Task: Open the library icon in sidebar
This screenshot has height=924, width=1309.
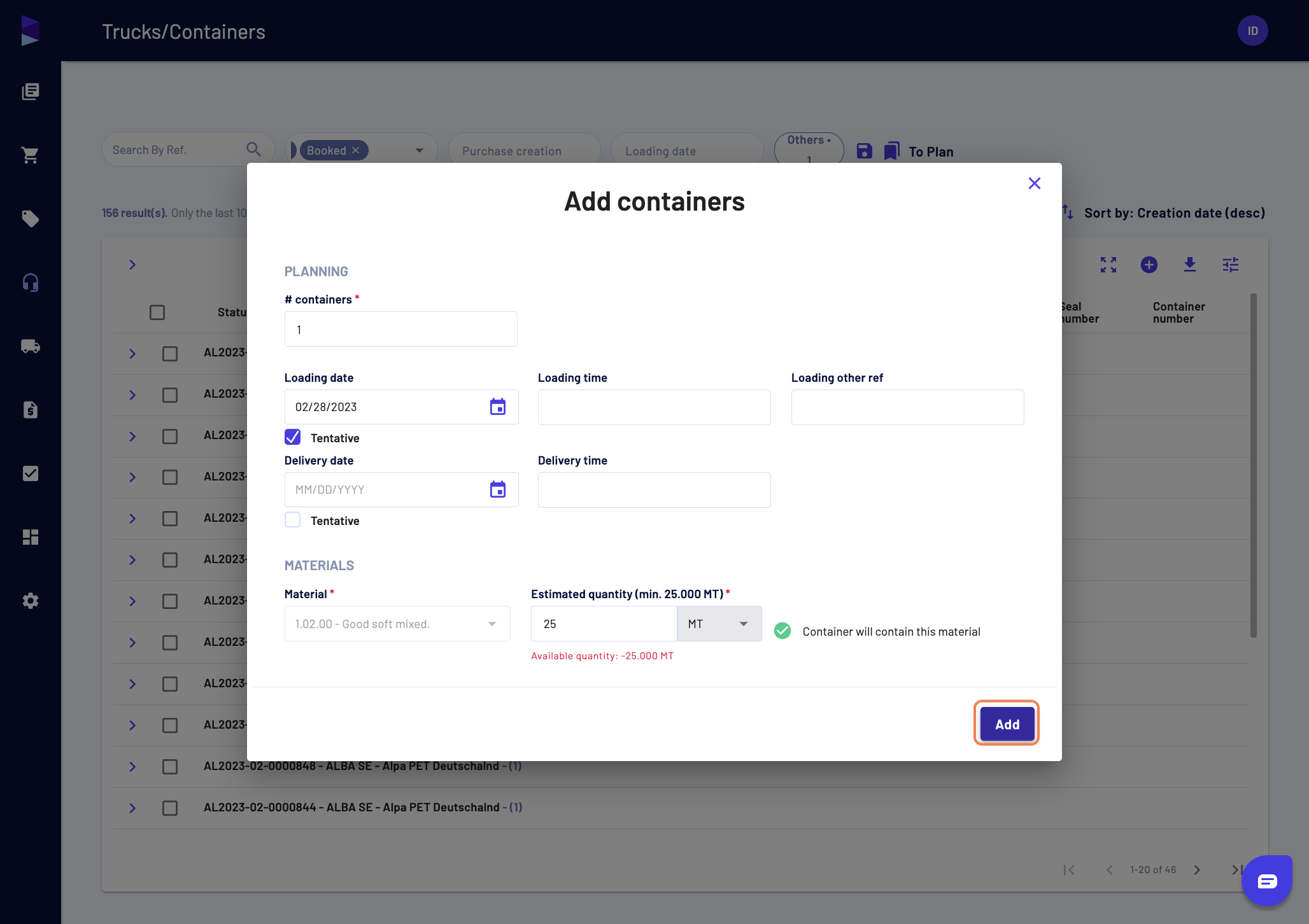Action: [x=31, y=92]
